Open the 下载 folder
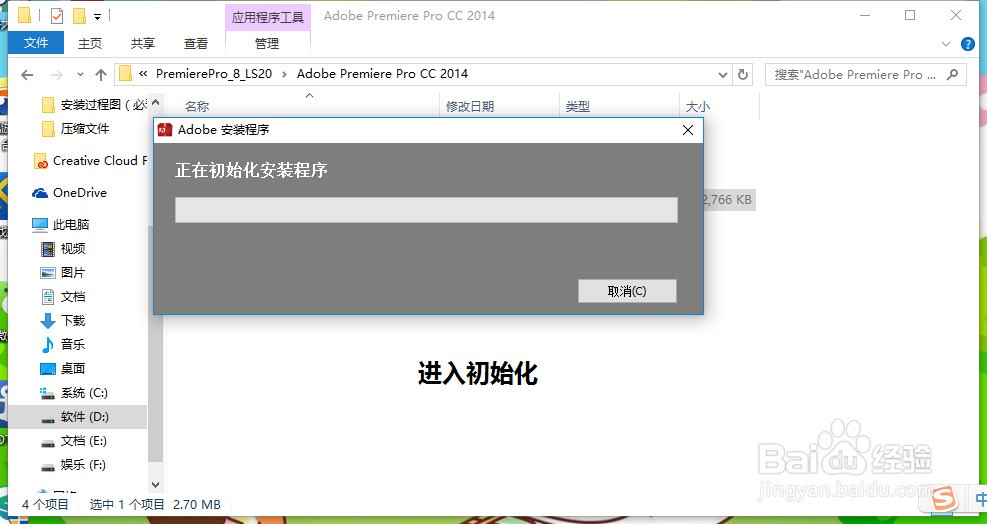Image resolution: width=987 pixels, height=524 pixels. tap(63, 321)
